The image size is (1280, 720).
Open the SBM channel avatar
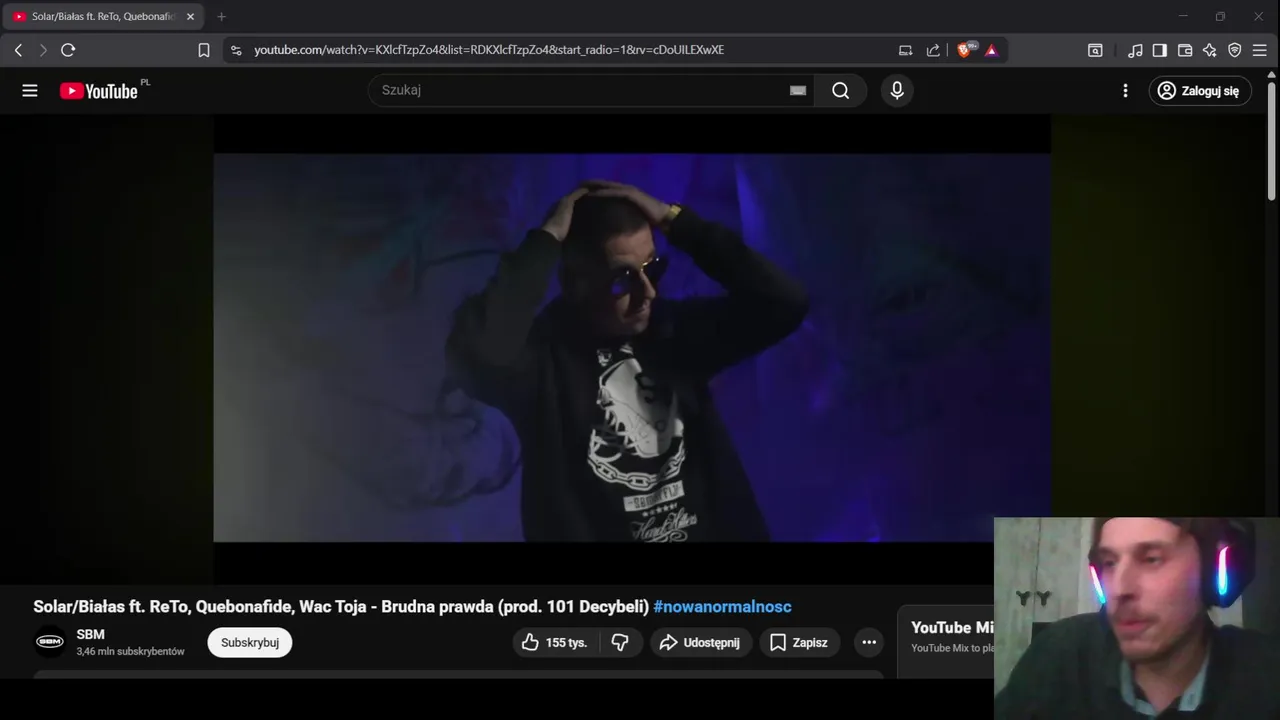50,642
